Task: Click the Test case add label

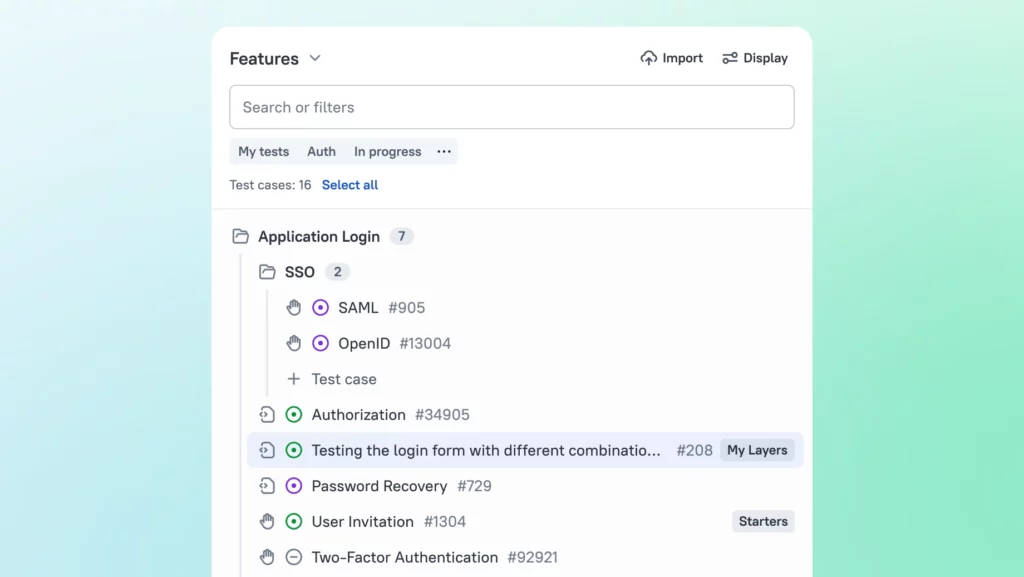Action: 344,379
